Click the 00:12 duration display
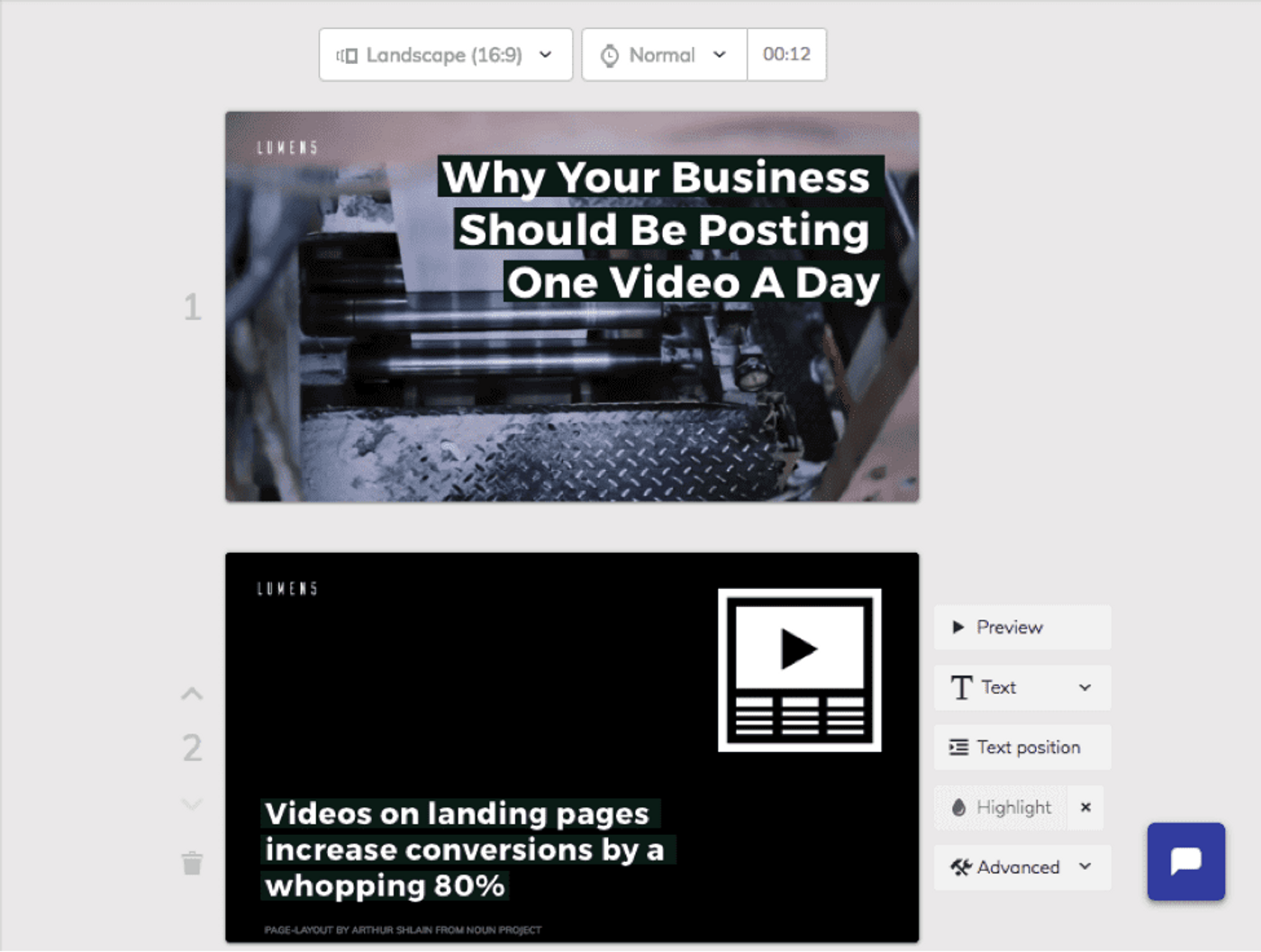1261x952 pixels. pos(786,55)
